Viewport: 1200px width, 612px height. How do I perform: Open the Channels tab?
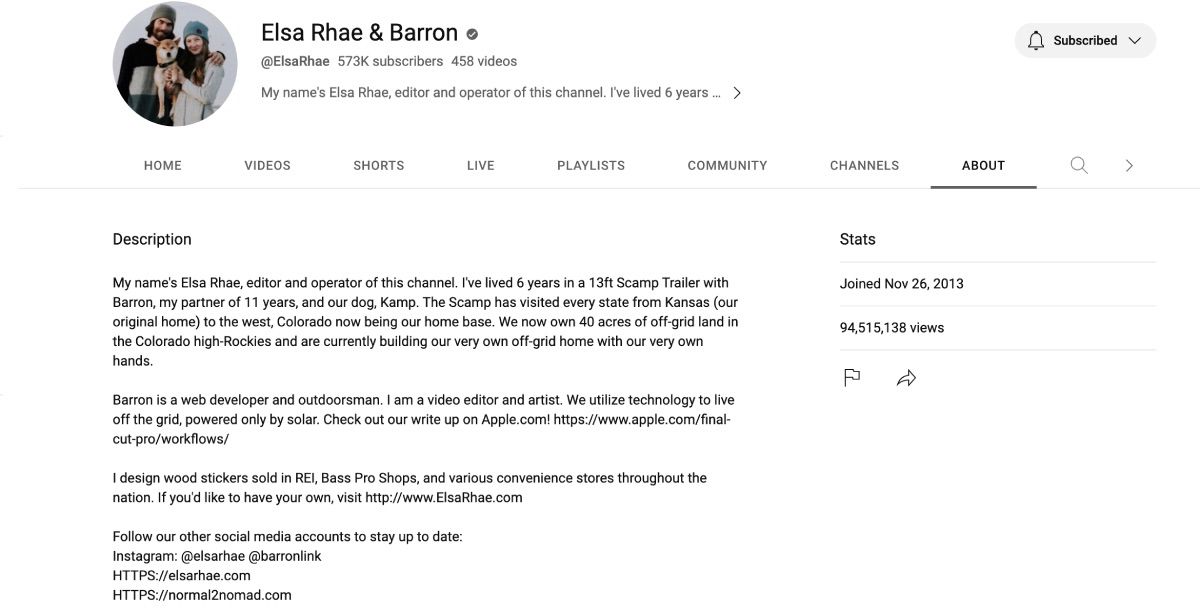pos(865,166)
